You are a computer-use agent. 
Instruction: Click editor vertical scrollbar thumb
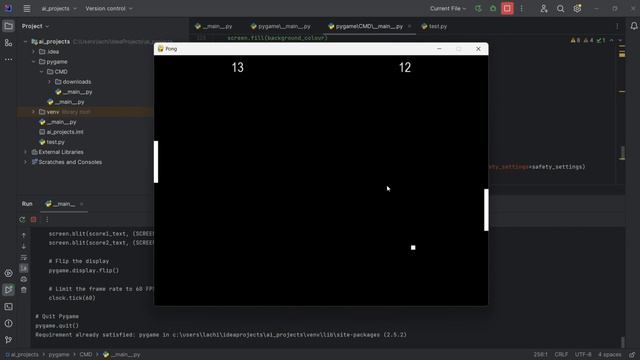coord(622,153)
